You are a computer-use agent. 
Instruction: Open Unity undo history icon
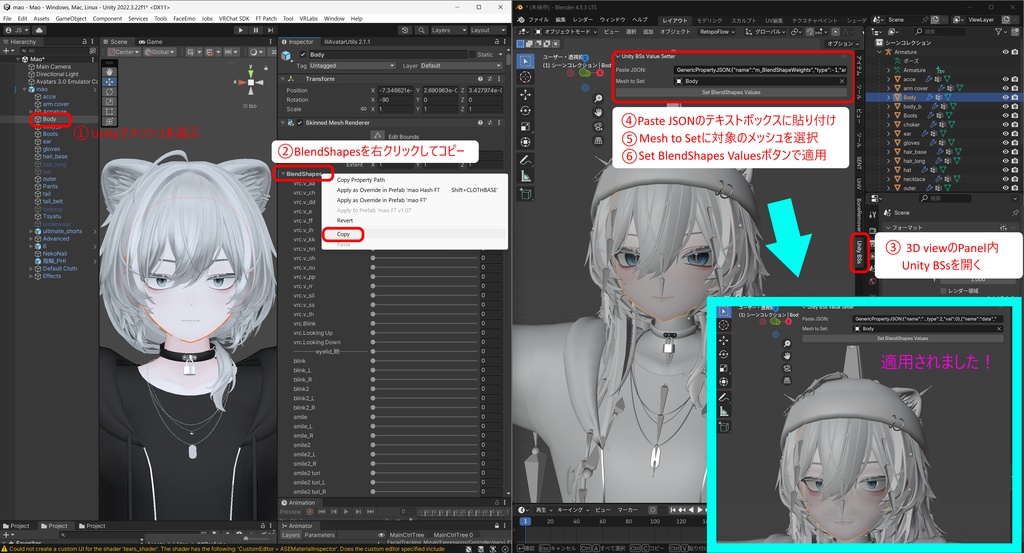click(x=406, y=30)
